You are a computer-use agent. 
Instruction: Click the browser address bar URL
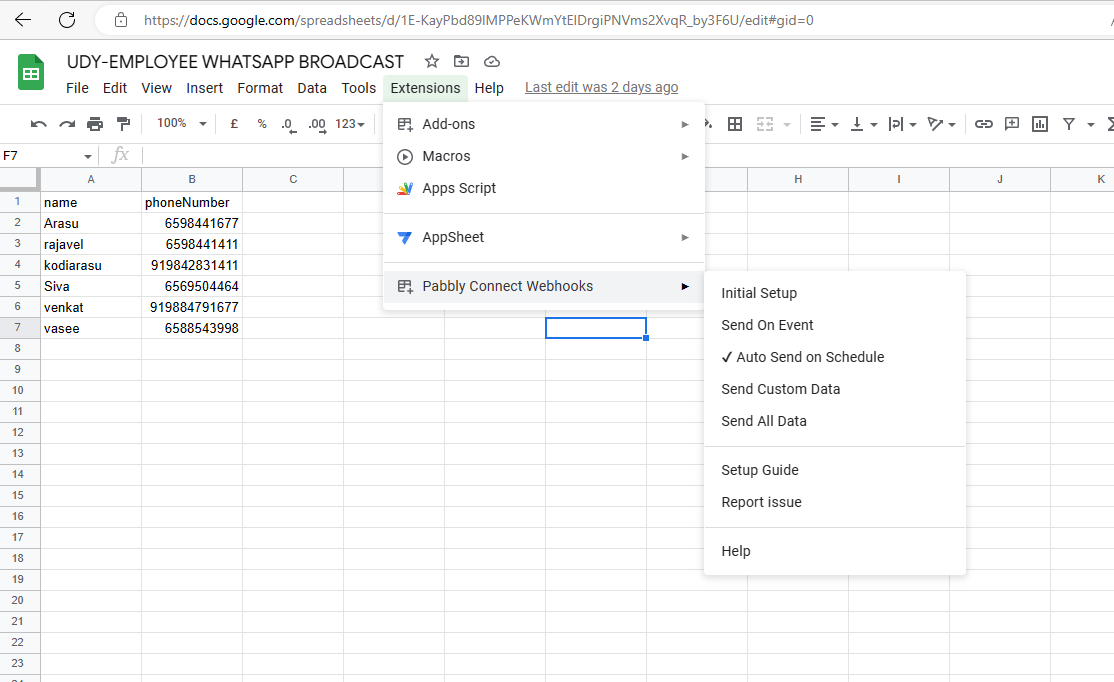[478, 21]
